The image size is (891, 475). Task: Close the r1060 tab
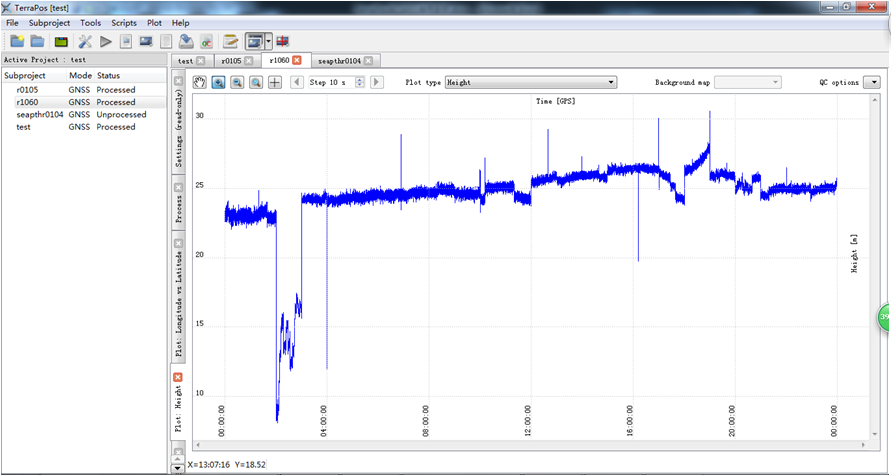pyautogui.click(x=297, y=61)
